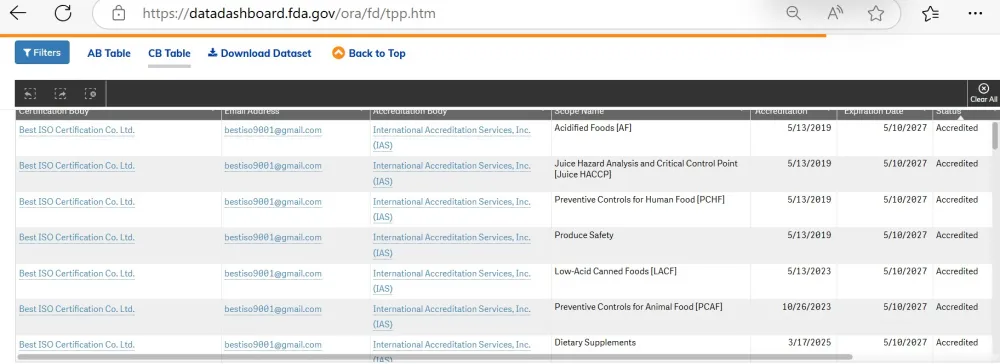Open the favorites list icon
Viewport: 1000px width, 364px height.
tap(930, 13)
